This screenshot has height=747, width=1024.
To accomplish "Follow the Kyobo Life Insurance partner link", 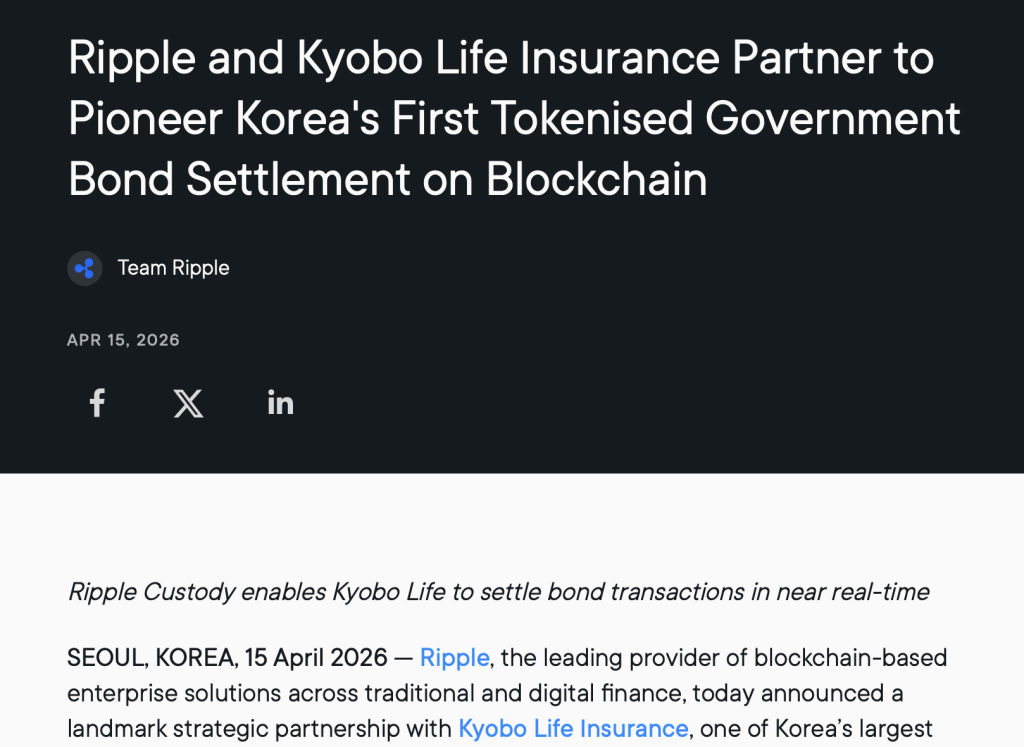I will click(x=573, y=728).
